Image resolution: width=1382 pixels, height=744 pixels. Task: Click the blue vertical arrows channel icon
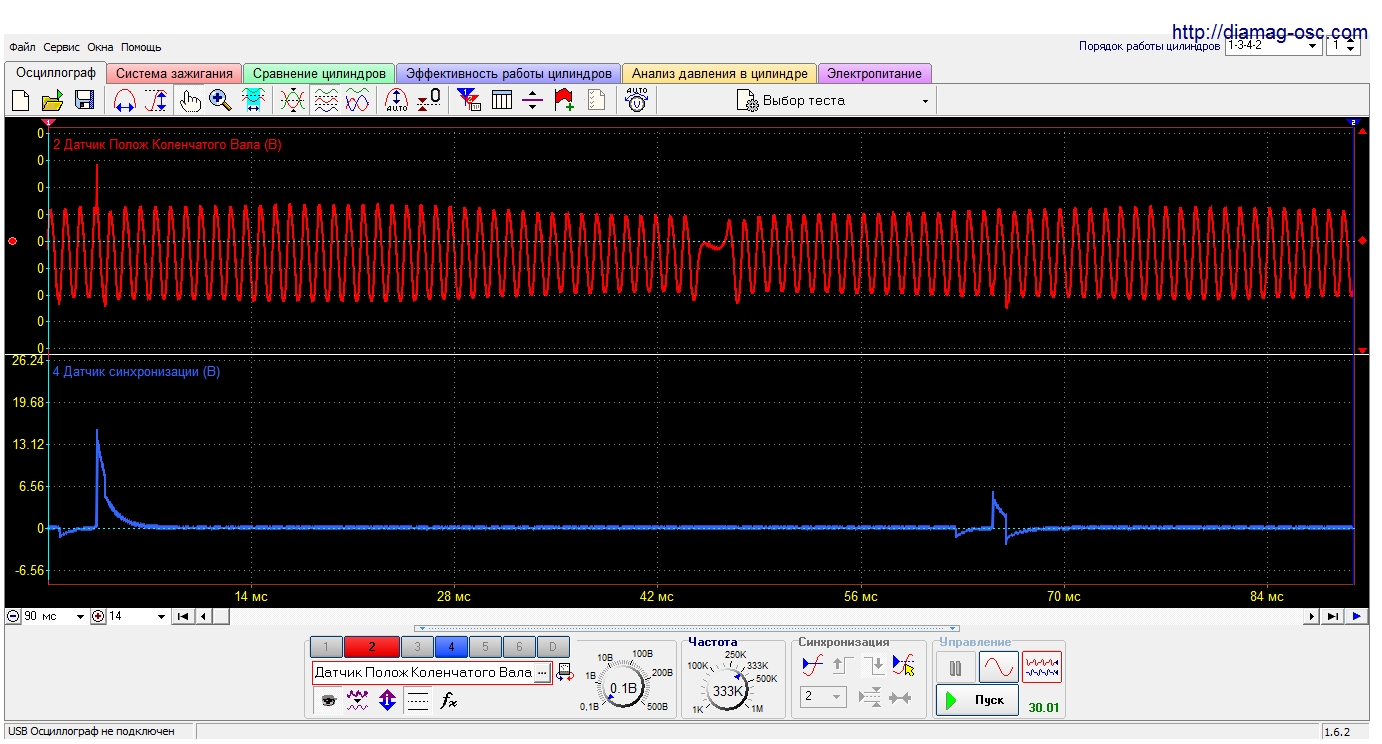388,701
